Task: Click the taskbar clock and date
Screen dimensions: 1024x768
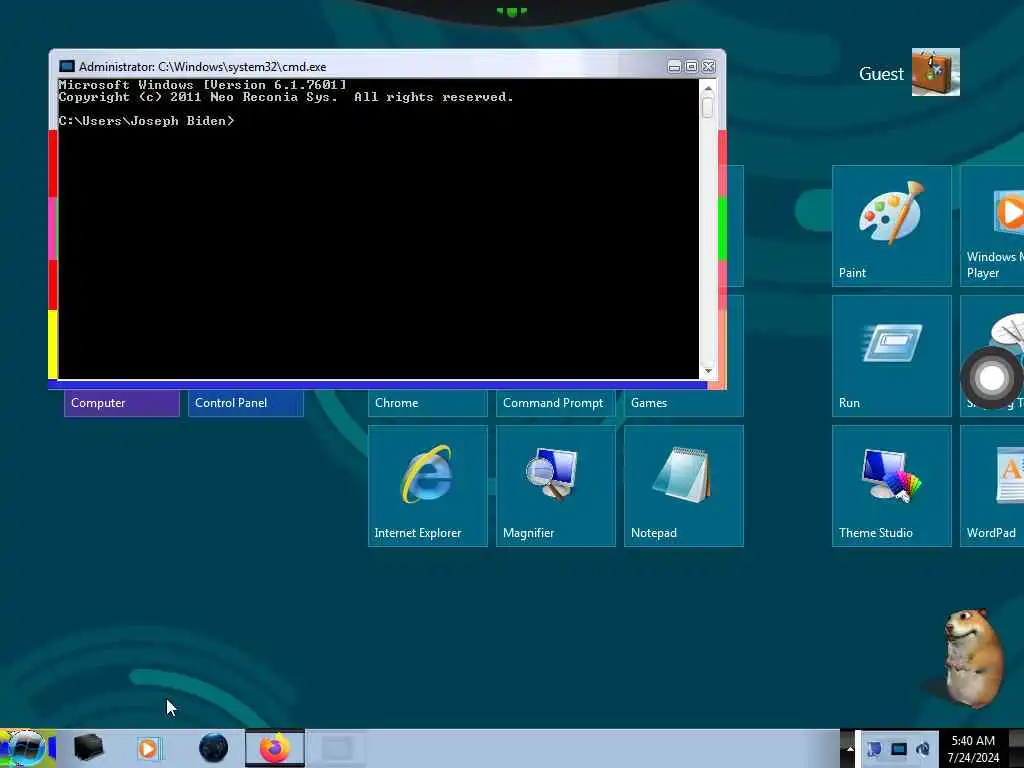Action: click(973, 749)
